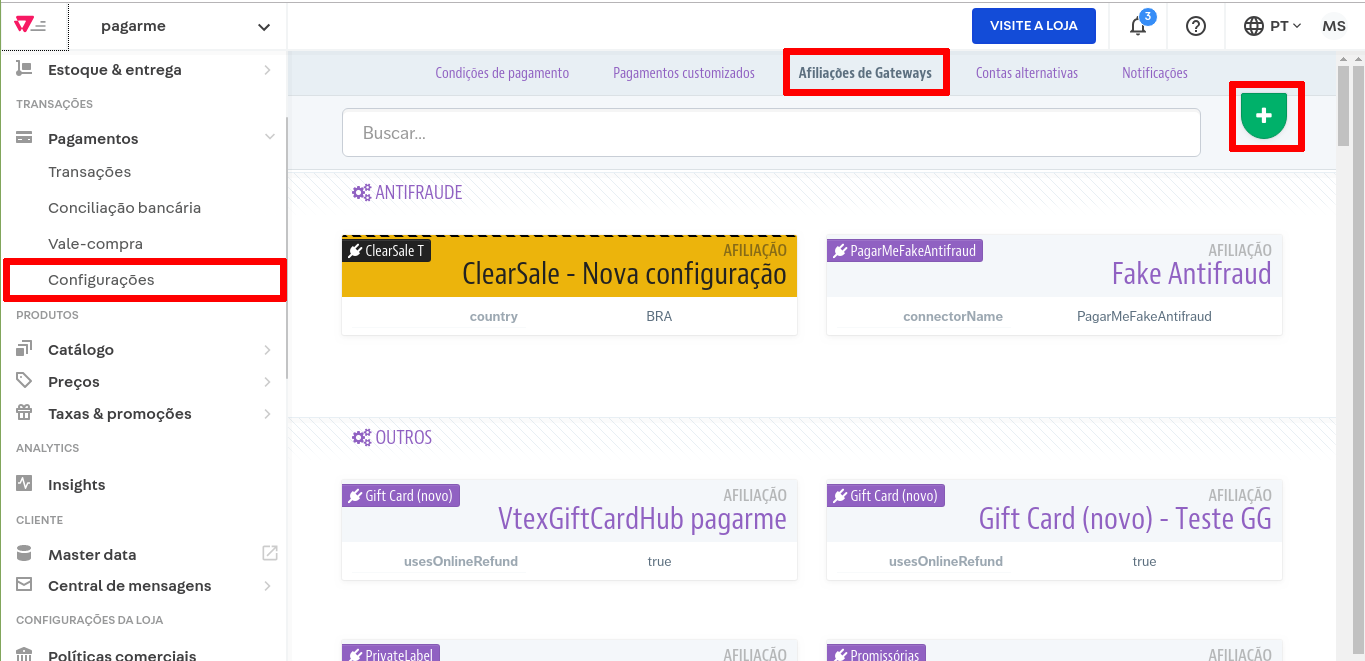Image resolution: width=1365 pixels, height=661 pixels.
Task: Click the VISITE A LOJA button
Action: 1033,26
